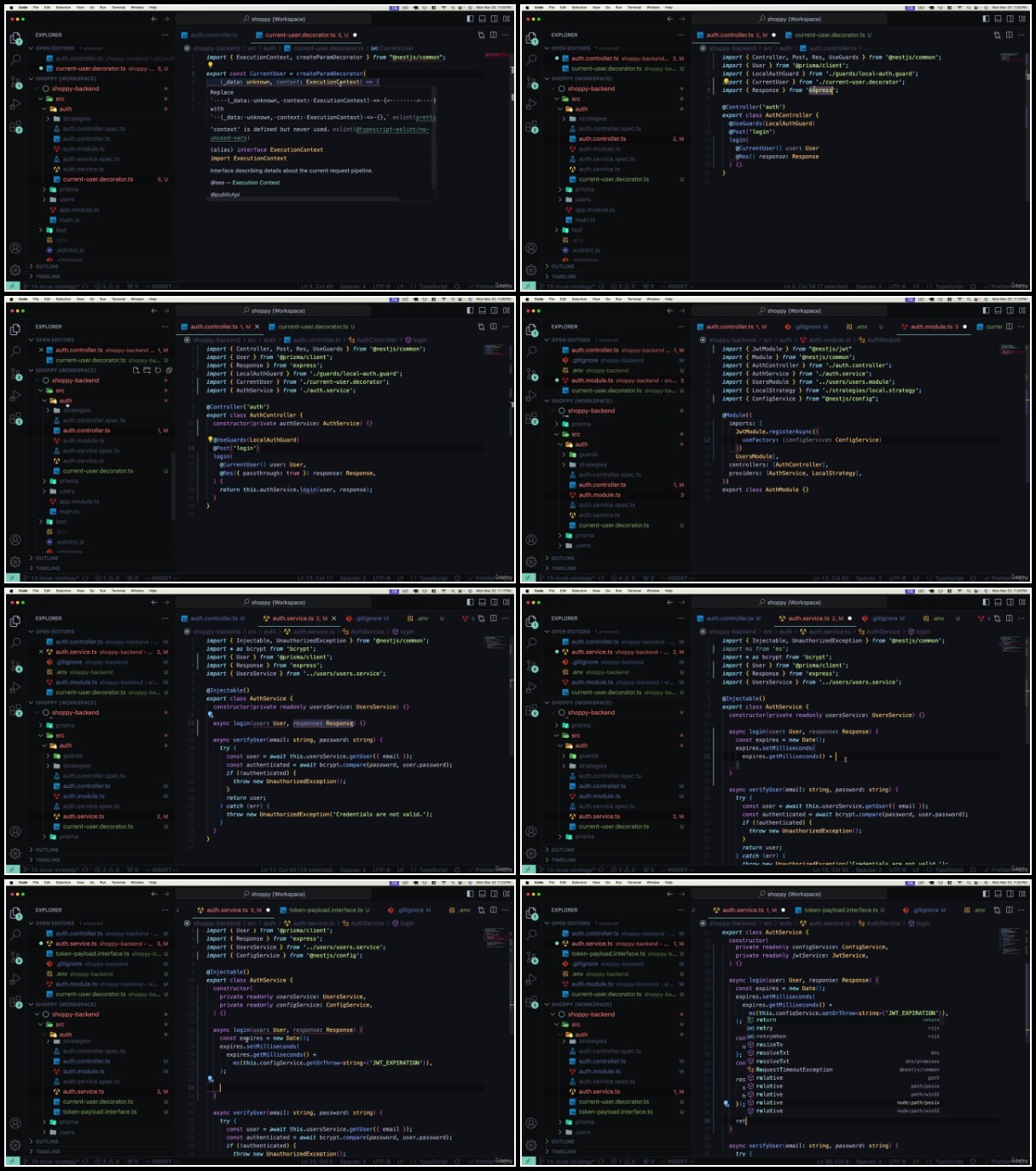This screenshot has width=1036, height=1171.
Task: Open Source Control in ExecutionContext hover frame
Action: click(x=15, y=83)
